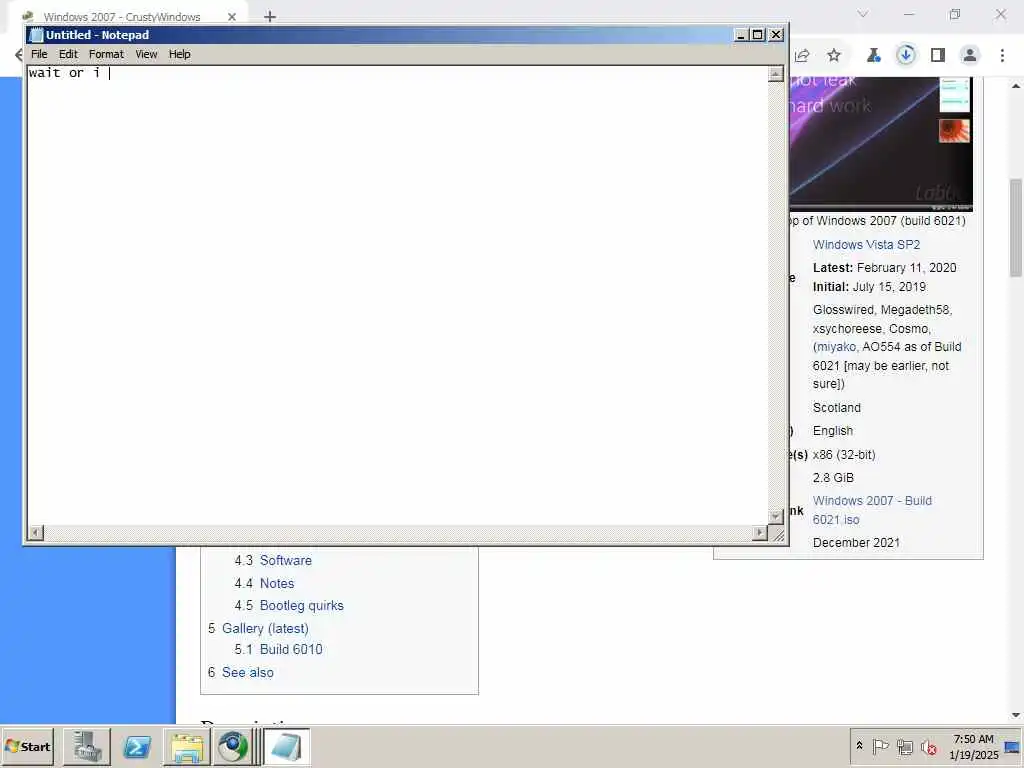Viewport: 1024px width, 768px height.
Task: Switch to the Notepad taskbar button
Action: click(x=286, y=746)
